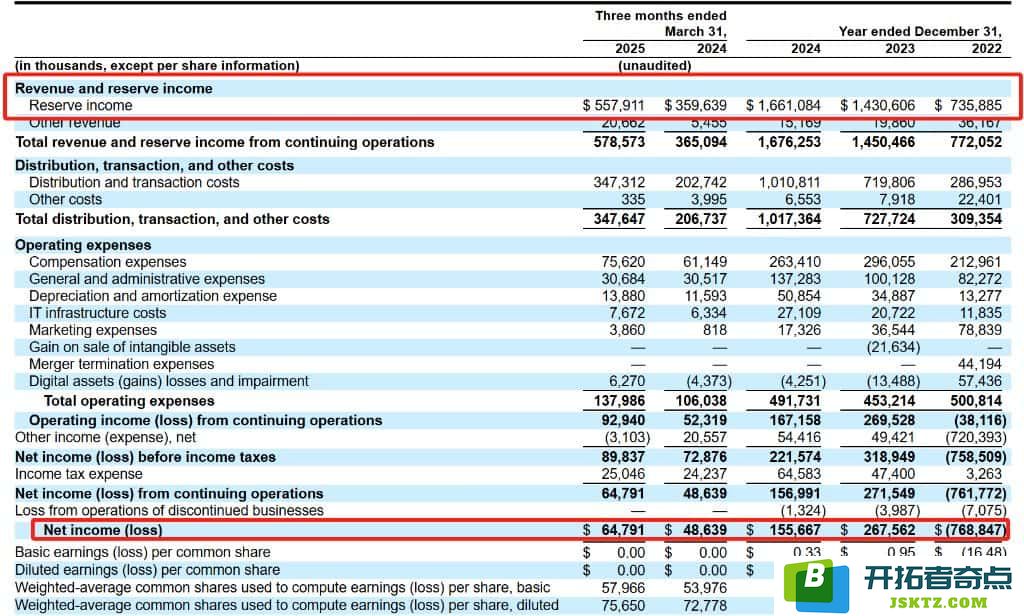Click operating income value 269,528
Image resolution: width=1024 pixels, height=616 pixels.
[889, 420]
